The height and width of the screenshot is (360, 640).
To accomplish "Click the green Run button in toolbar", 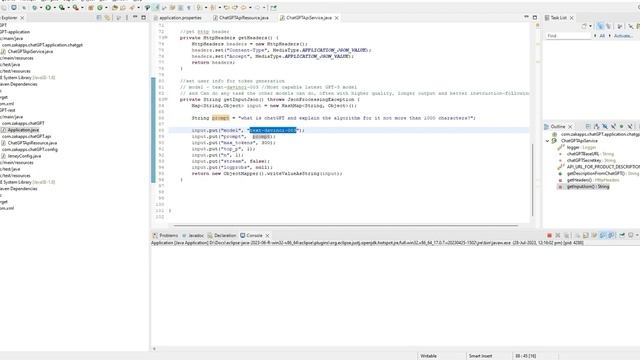I will coord(48,7).
